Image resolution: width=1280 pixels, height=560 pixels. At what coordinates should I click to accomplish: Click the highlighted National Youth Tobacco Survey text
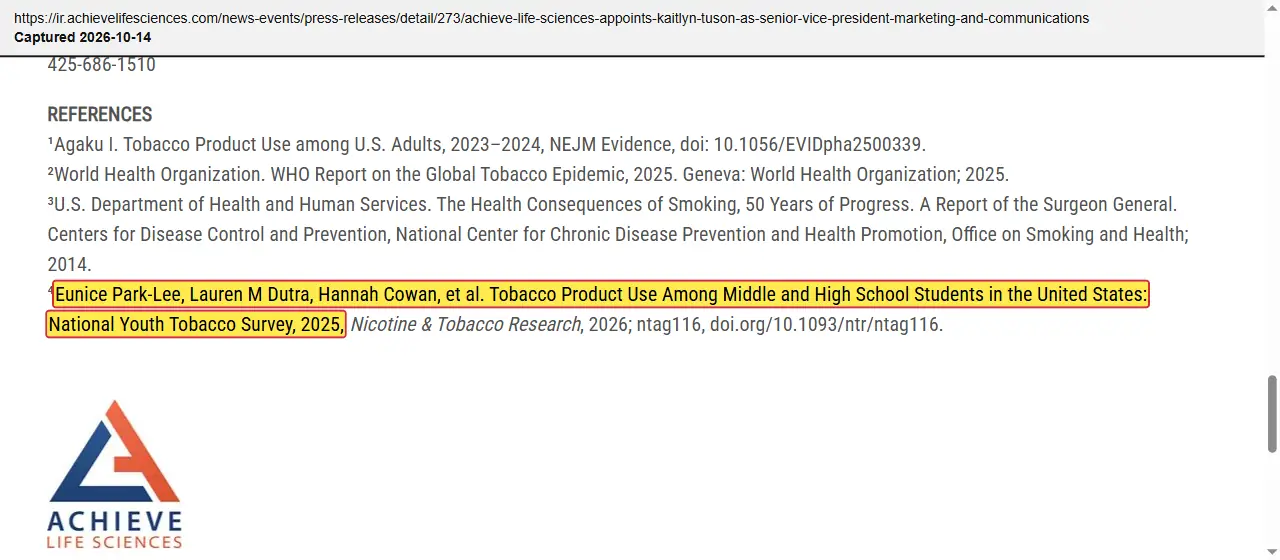tap(196, 325)
